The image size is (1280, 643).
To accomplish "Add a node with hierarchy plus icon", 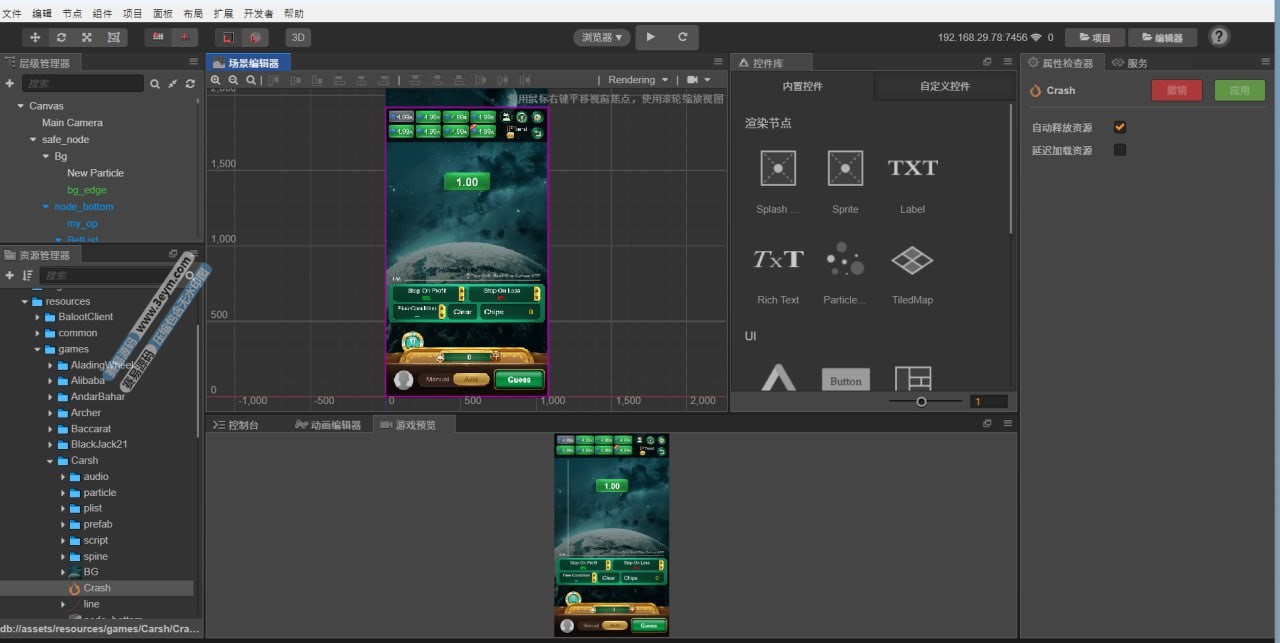I will (x=10, y=84).
